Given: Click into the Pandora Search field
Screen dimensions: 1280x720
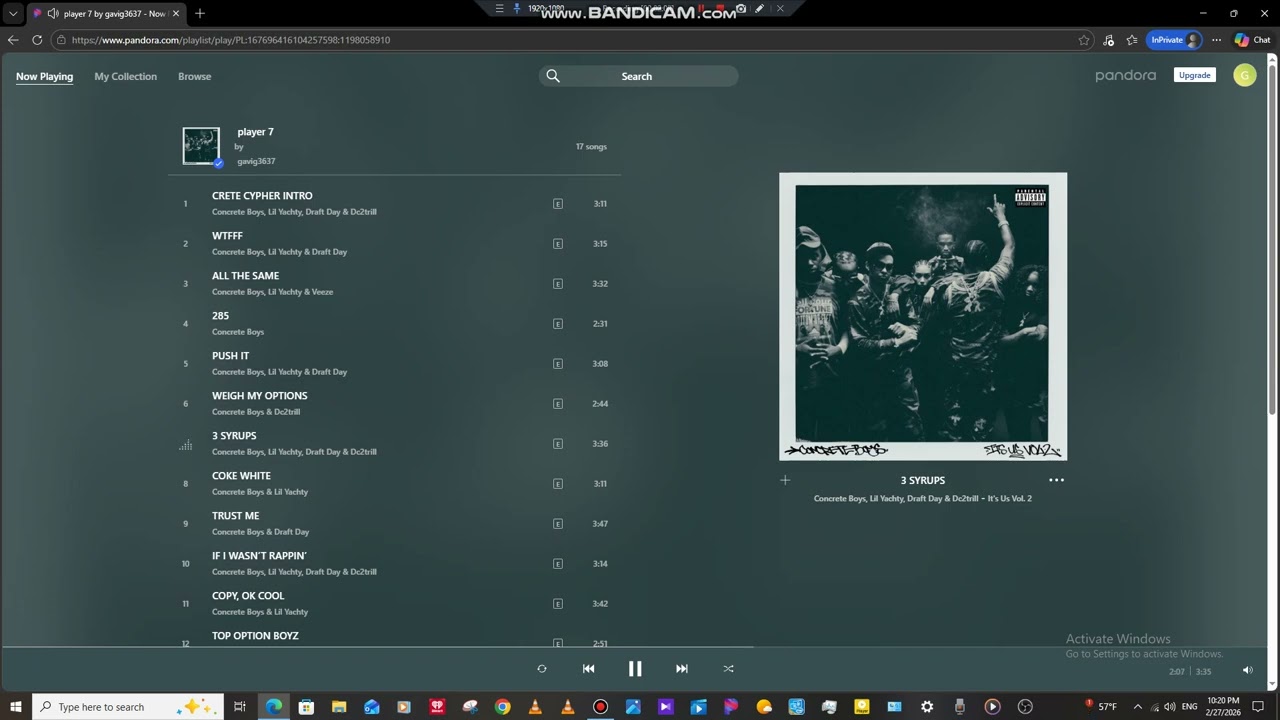Looking at the screenshot, I should tap(639, 76).
